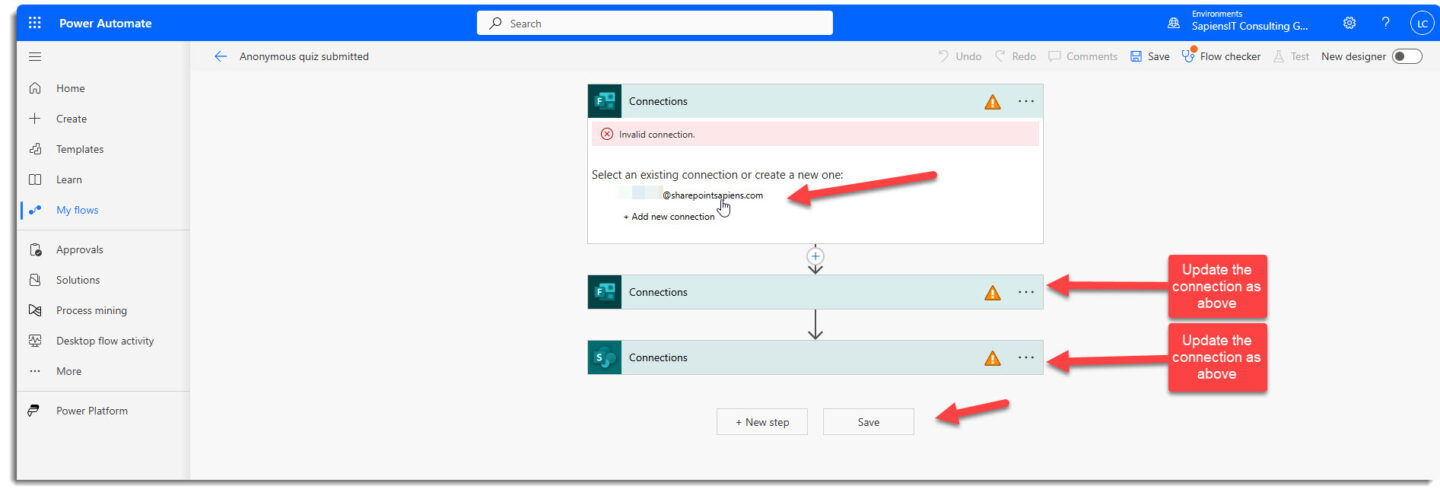
Task: Open the settings gear icon
Action: pyautogui.click(x=1349, y=23)
